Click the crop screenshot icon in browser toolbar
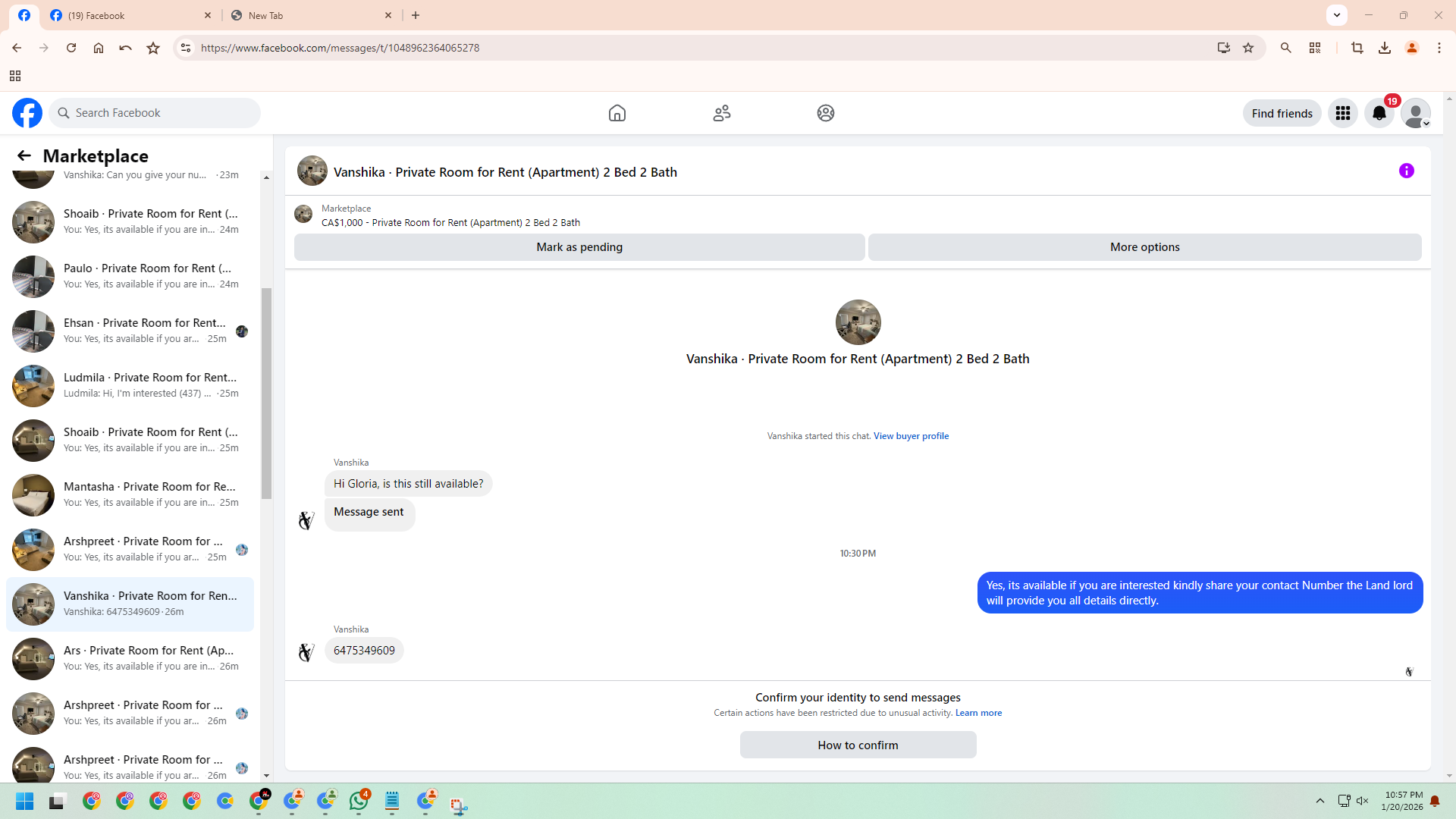1456x819 pixels. [x=1357, y=48]
